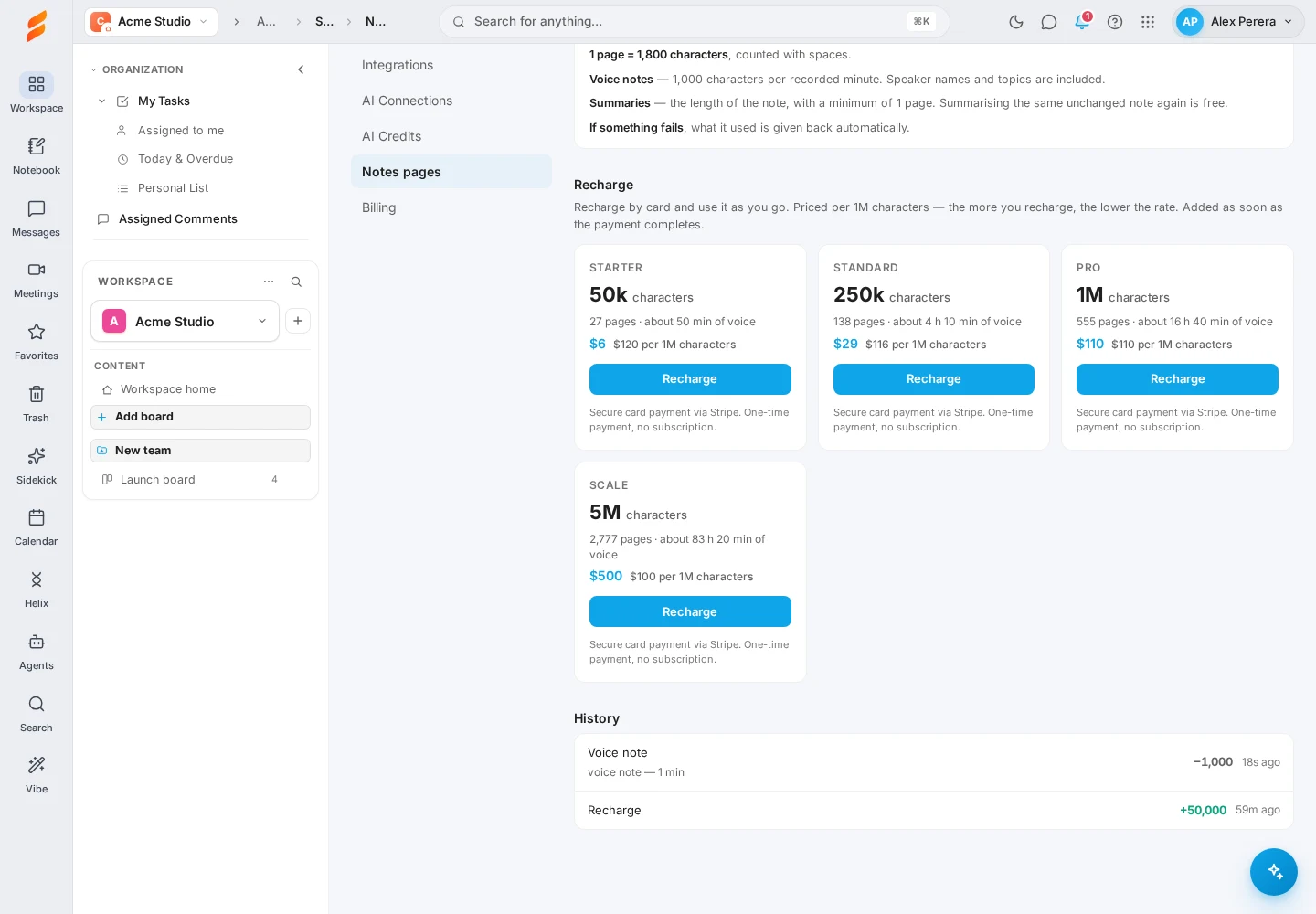Open Assigned to me tasks

click(x=180, y=131)
